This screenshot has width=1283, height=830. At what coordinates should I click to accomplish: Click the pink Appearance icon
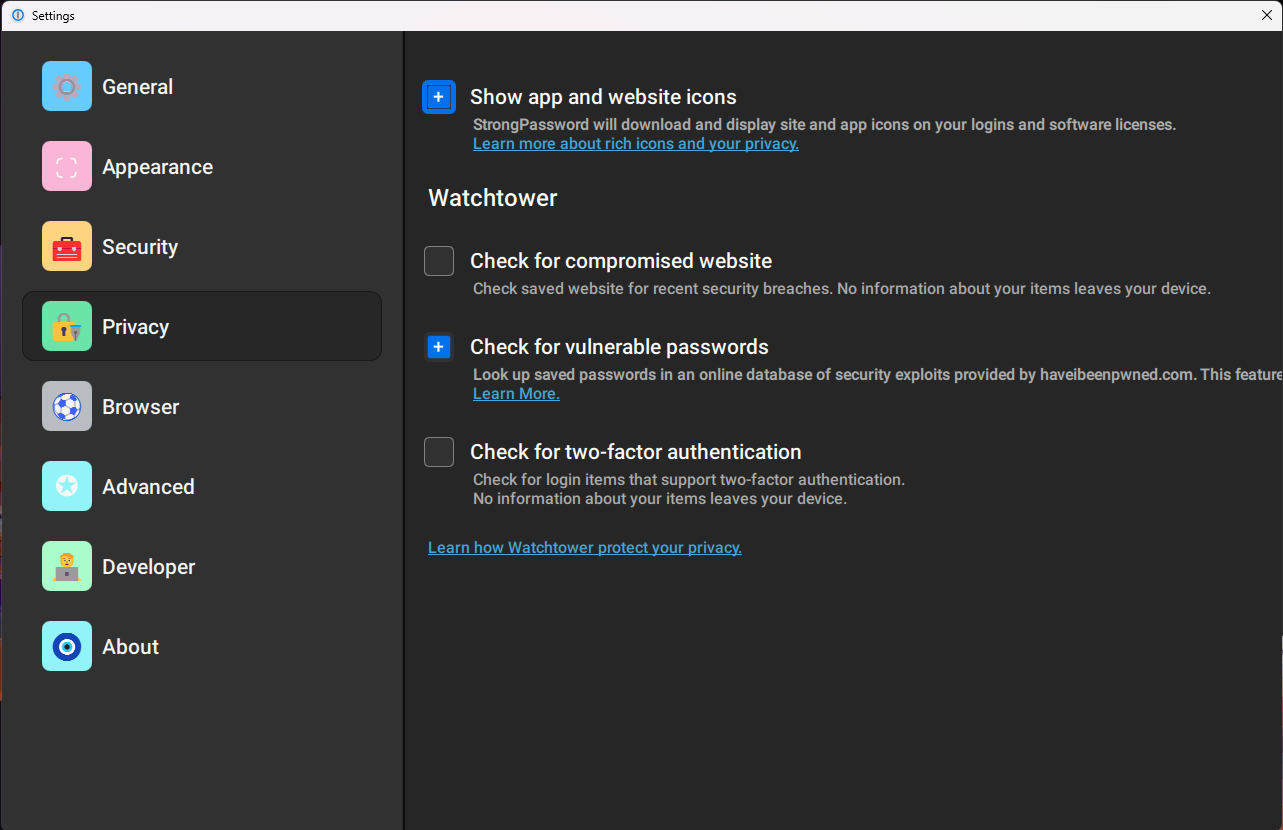tap(67, 166)
